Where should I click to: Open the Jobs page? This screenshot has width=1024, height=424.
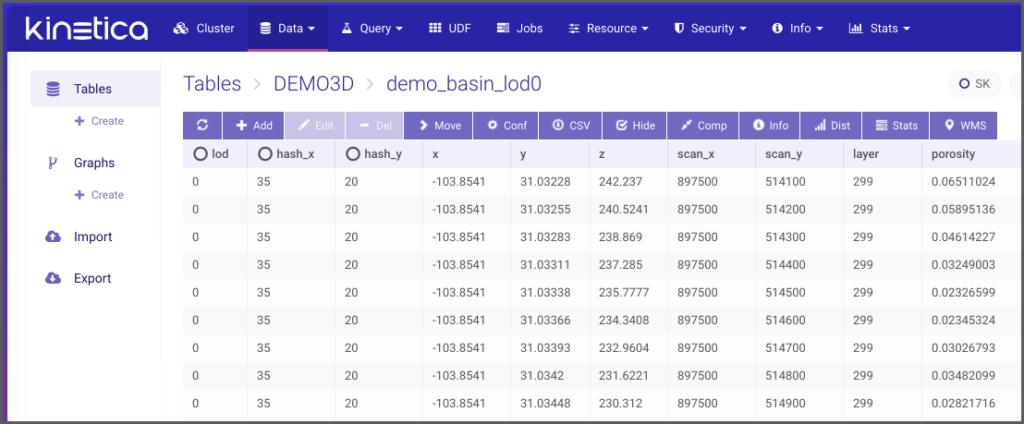pos(519,29)
